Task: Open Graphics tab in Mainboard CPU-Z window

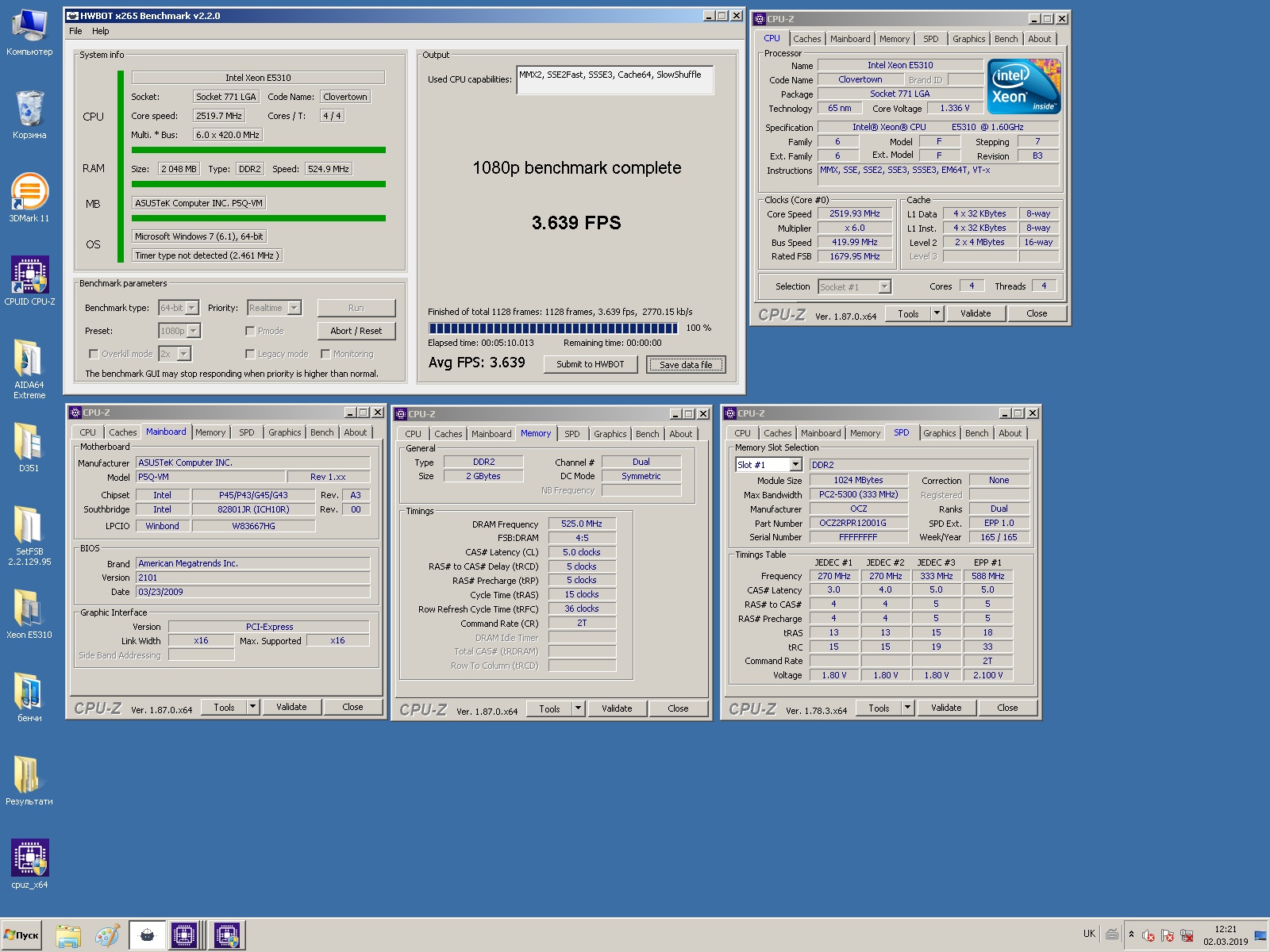Action: (284, 432)
